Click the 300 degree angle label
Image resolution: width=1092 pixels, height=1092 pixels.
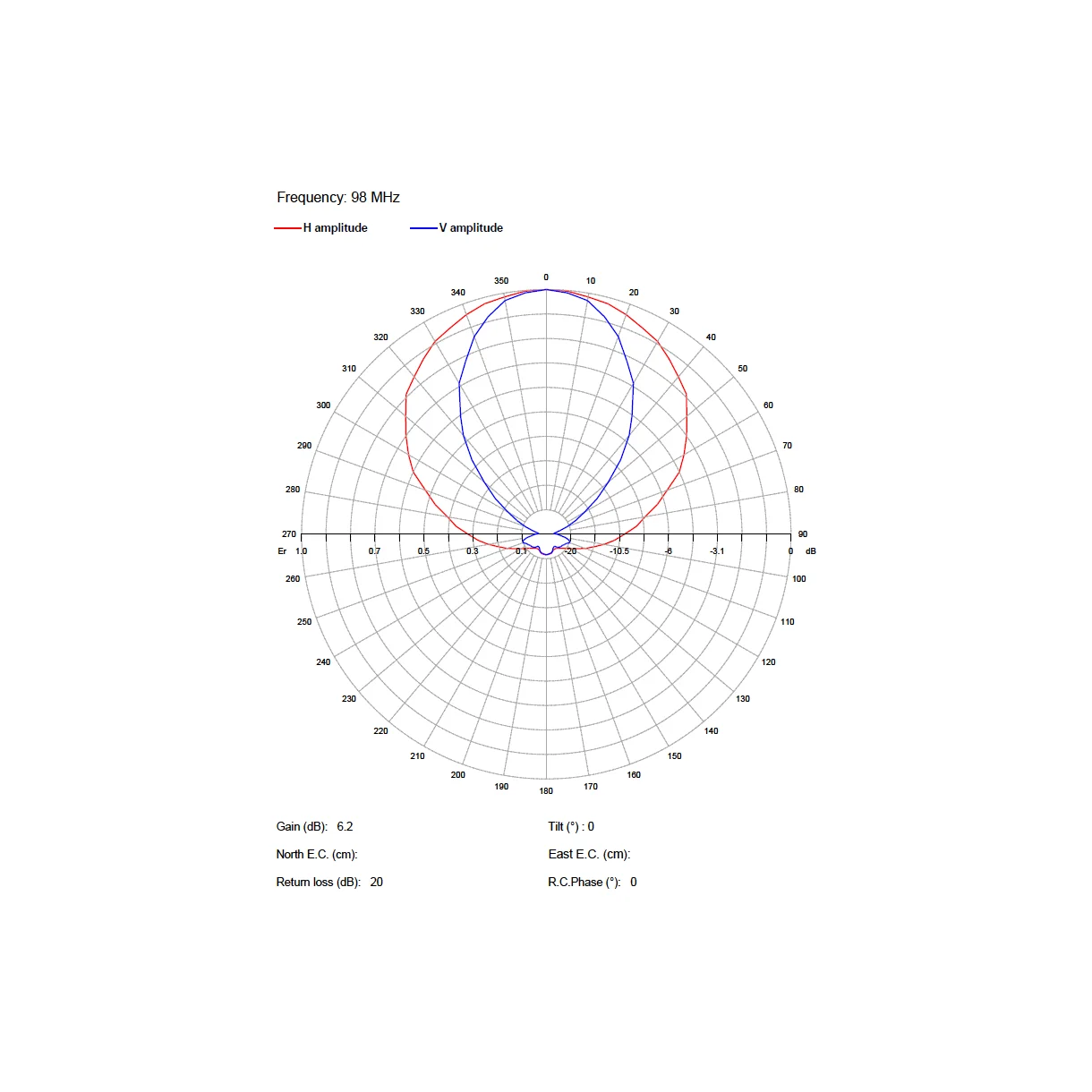tap(323, 405)
